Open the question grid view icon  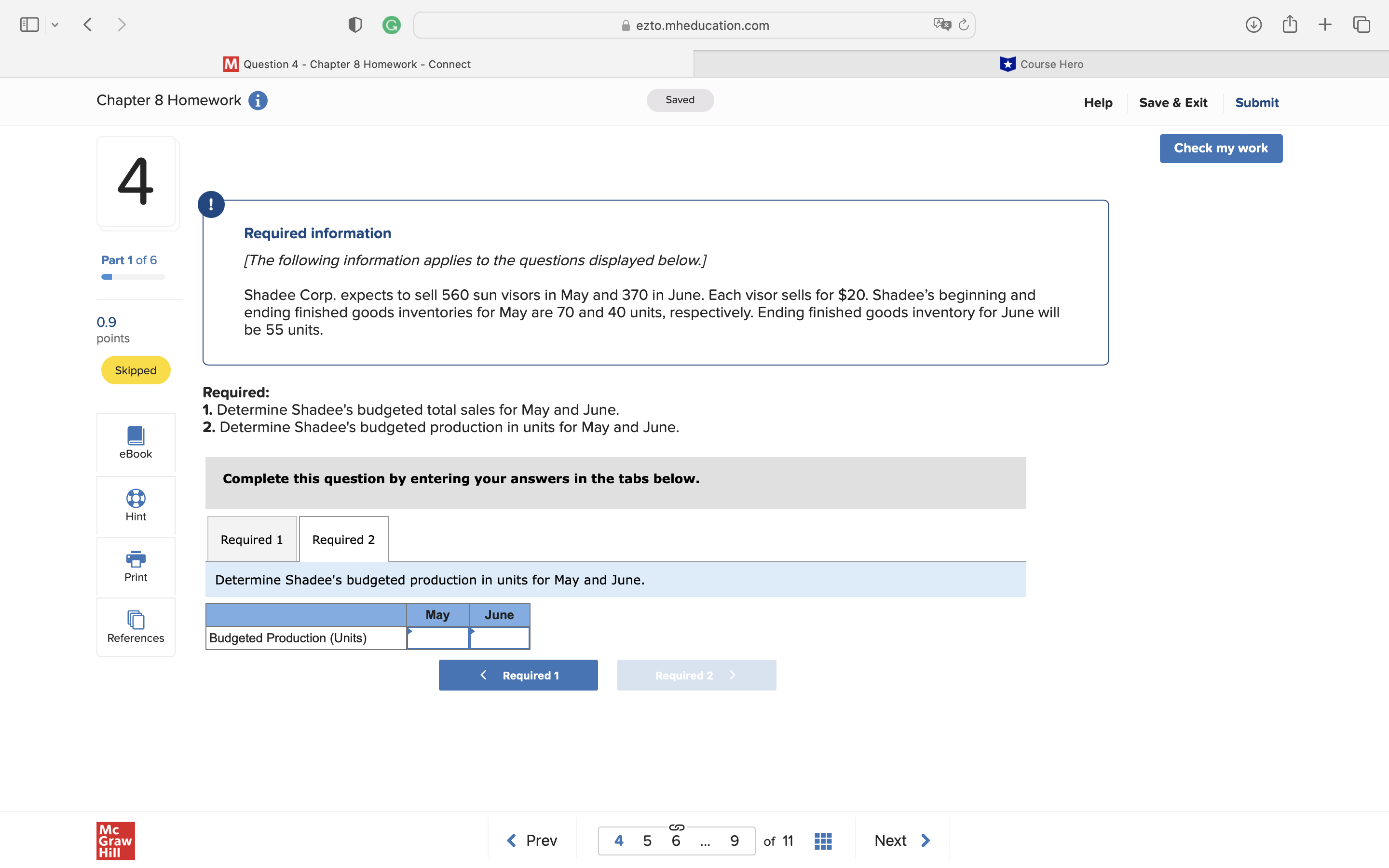822,841
